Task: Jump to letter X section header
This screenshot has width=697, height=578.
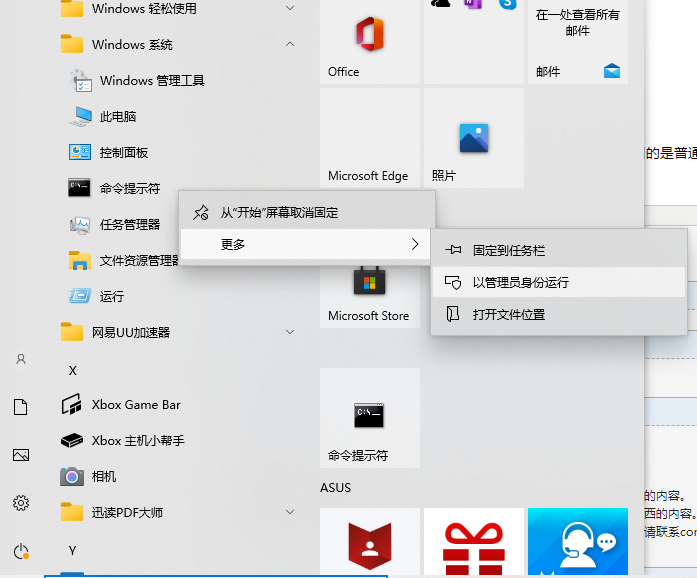Action: coord(73,370)
